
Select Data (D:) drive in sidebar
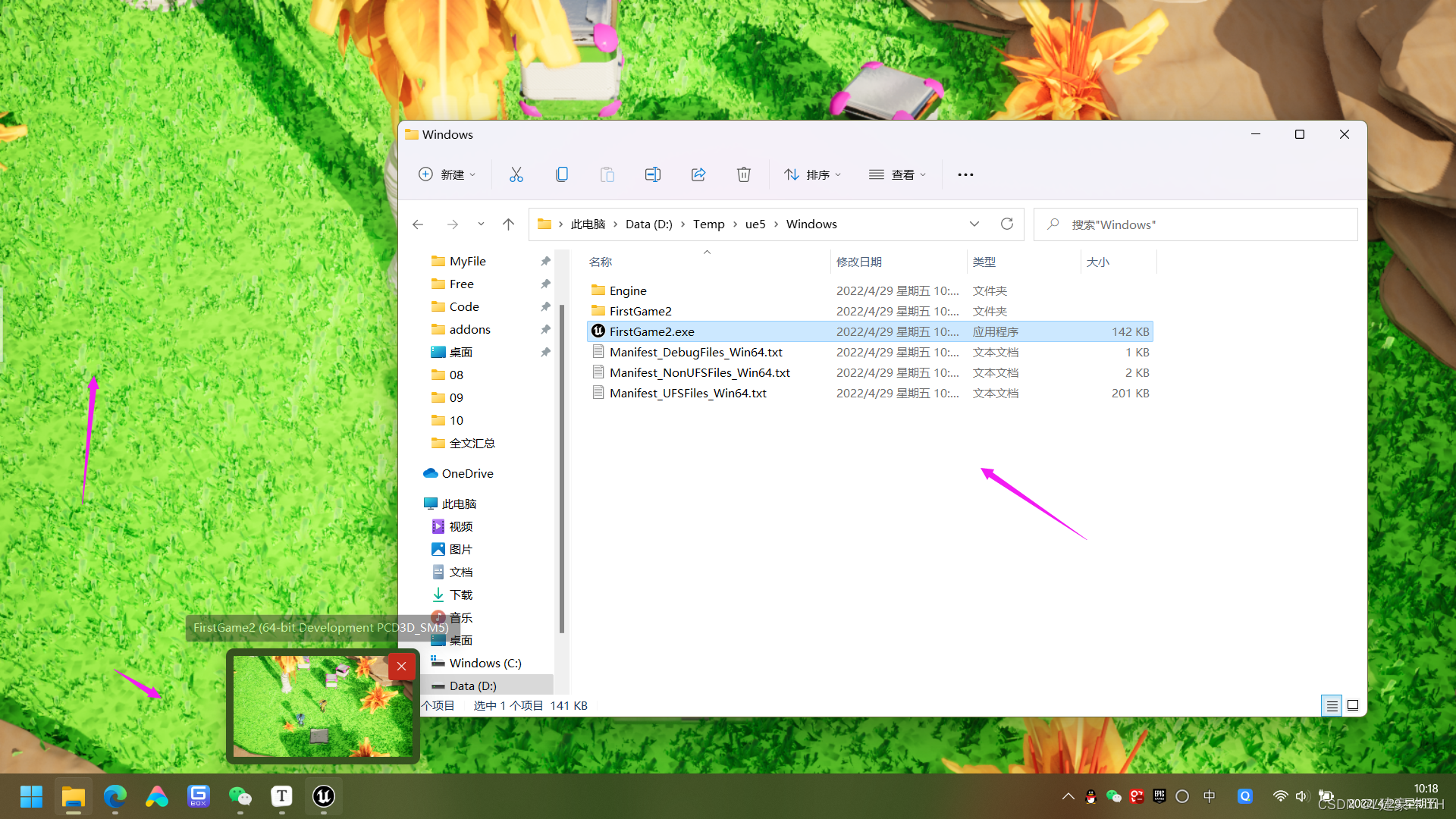coord(472,686)
